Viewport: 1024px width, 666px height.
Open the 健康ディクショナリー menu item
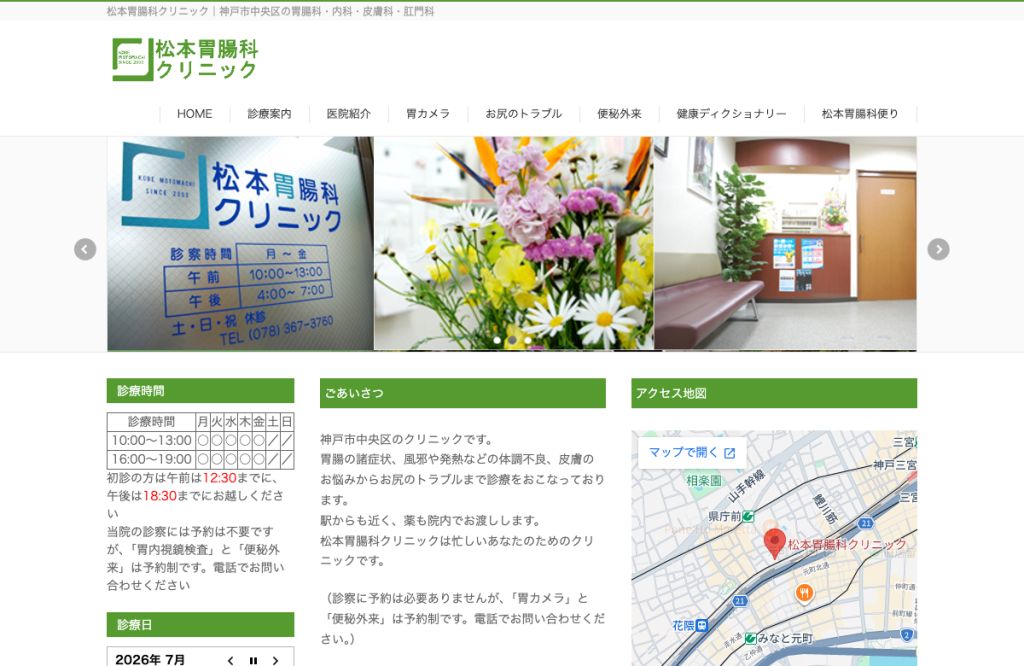pos(731,114)
